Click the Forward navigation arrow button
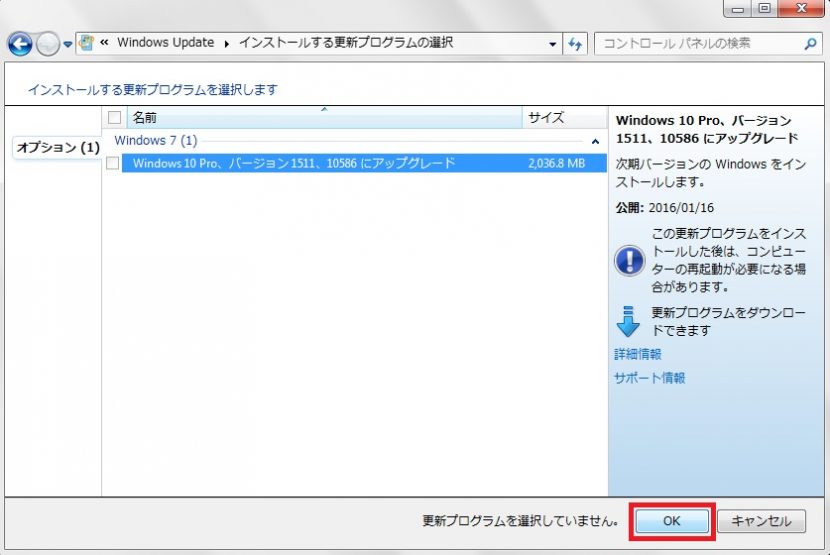 point(48,44)
